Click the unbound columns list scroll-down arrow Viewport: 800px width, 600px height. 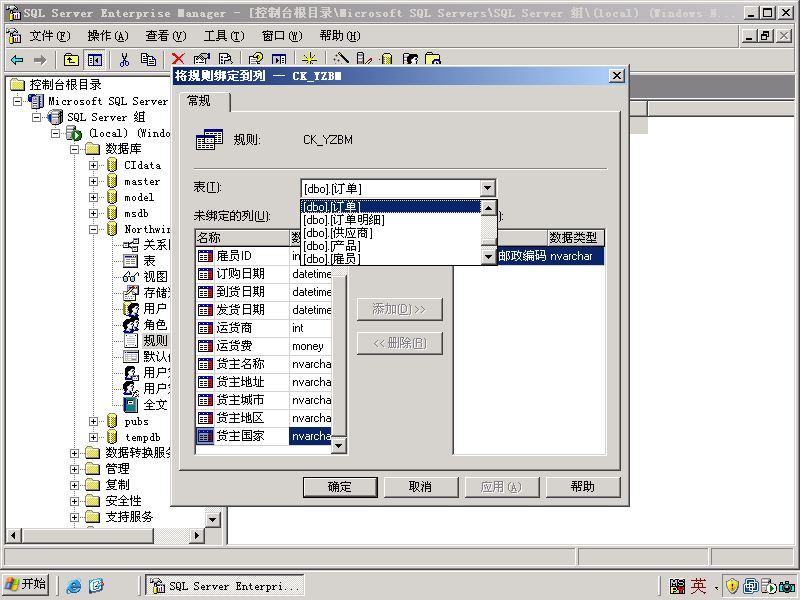click(339, 446)
